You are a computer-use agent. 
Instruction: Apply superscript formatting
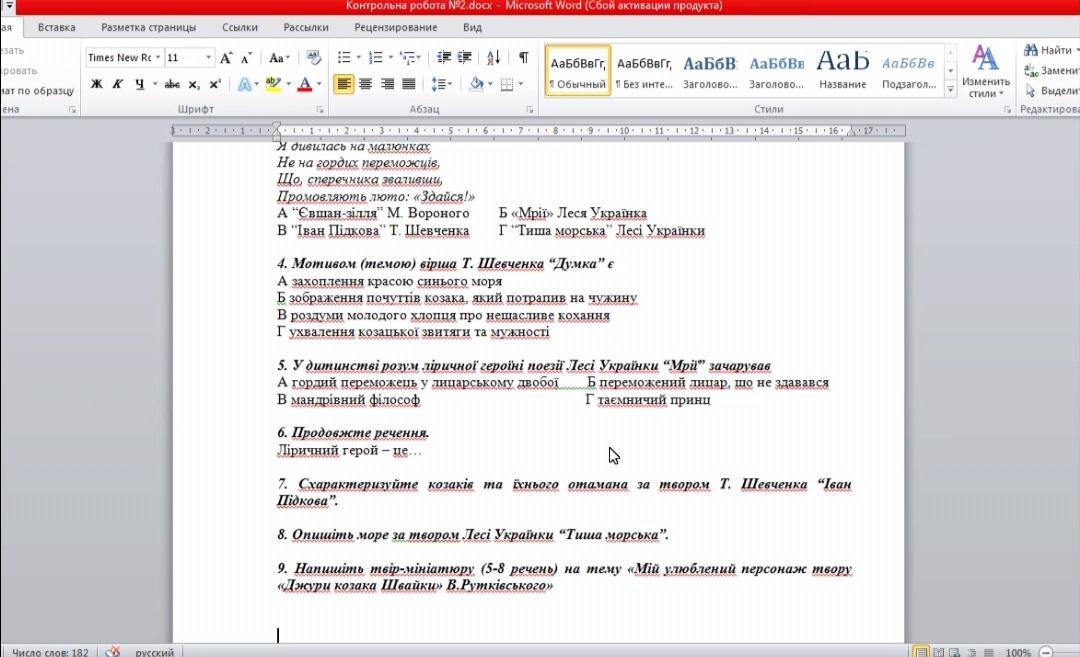pyautogui.click(x=215, y=84)
